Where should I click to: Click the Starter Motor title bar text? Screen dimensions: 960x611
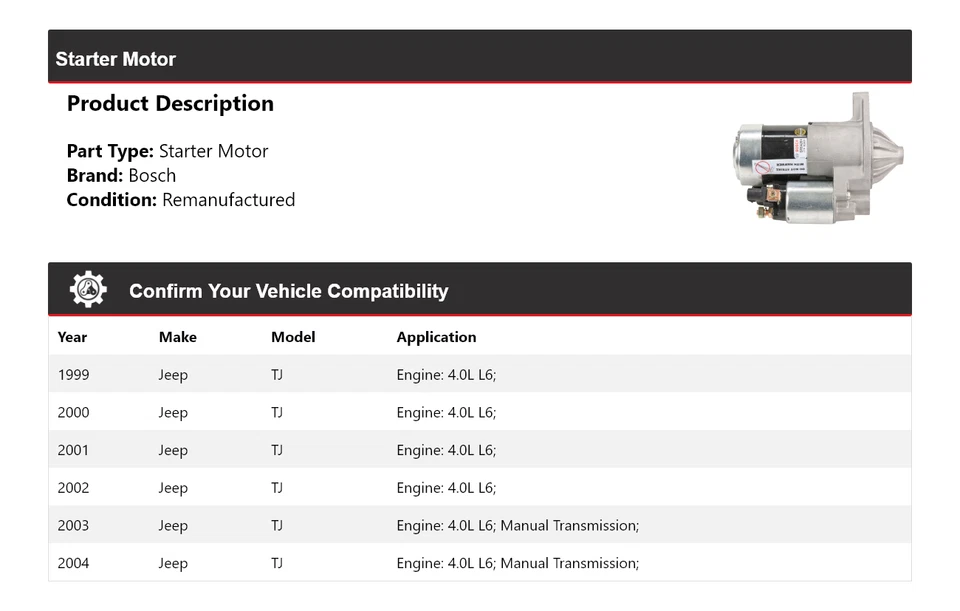(115, 59)
